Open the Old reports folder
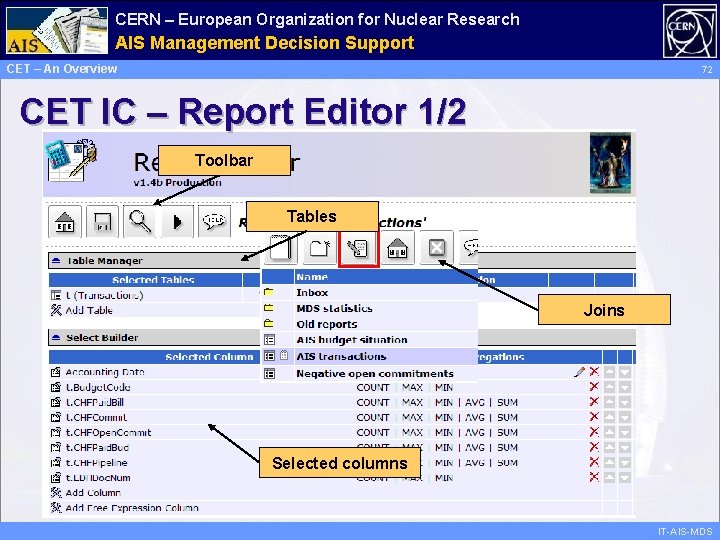The height and width of the screenshot is (540, 720). pos(326,324)
